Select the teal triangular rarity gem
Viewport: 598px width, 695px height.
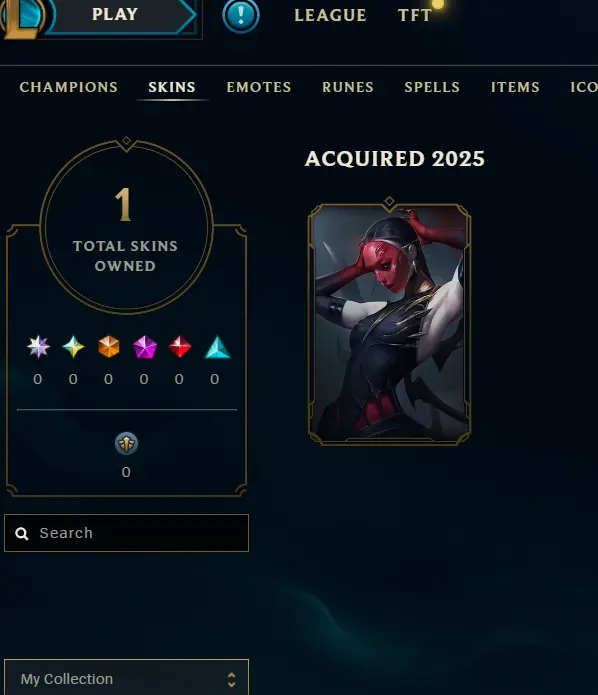pos(217,347)
